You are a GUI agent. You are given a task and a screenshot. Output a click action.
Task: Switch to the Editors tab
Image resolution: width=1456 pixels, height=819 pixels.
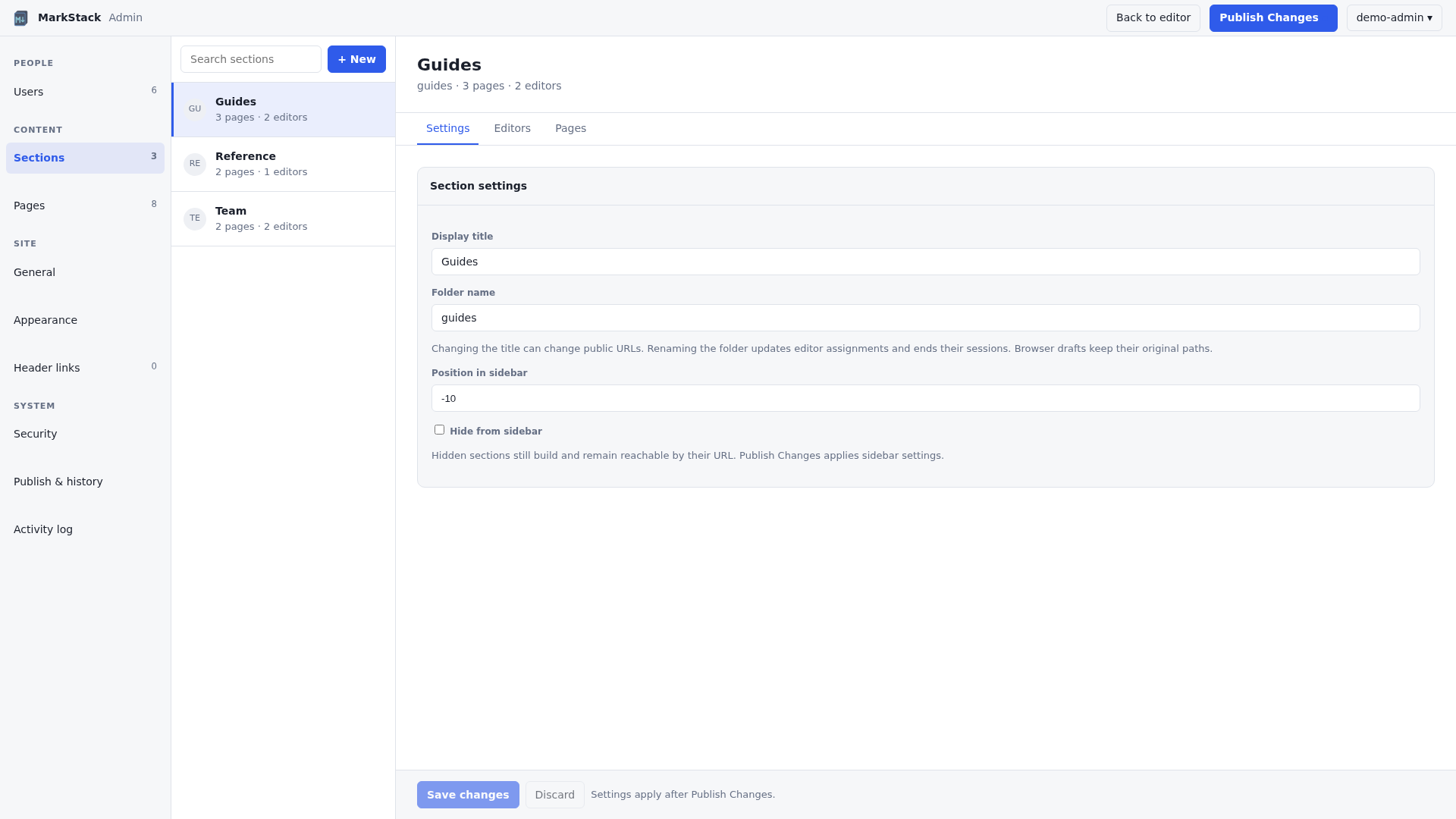pyautogui.click(x=512, y=129)
